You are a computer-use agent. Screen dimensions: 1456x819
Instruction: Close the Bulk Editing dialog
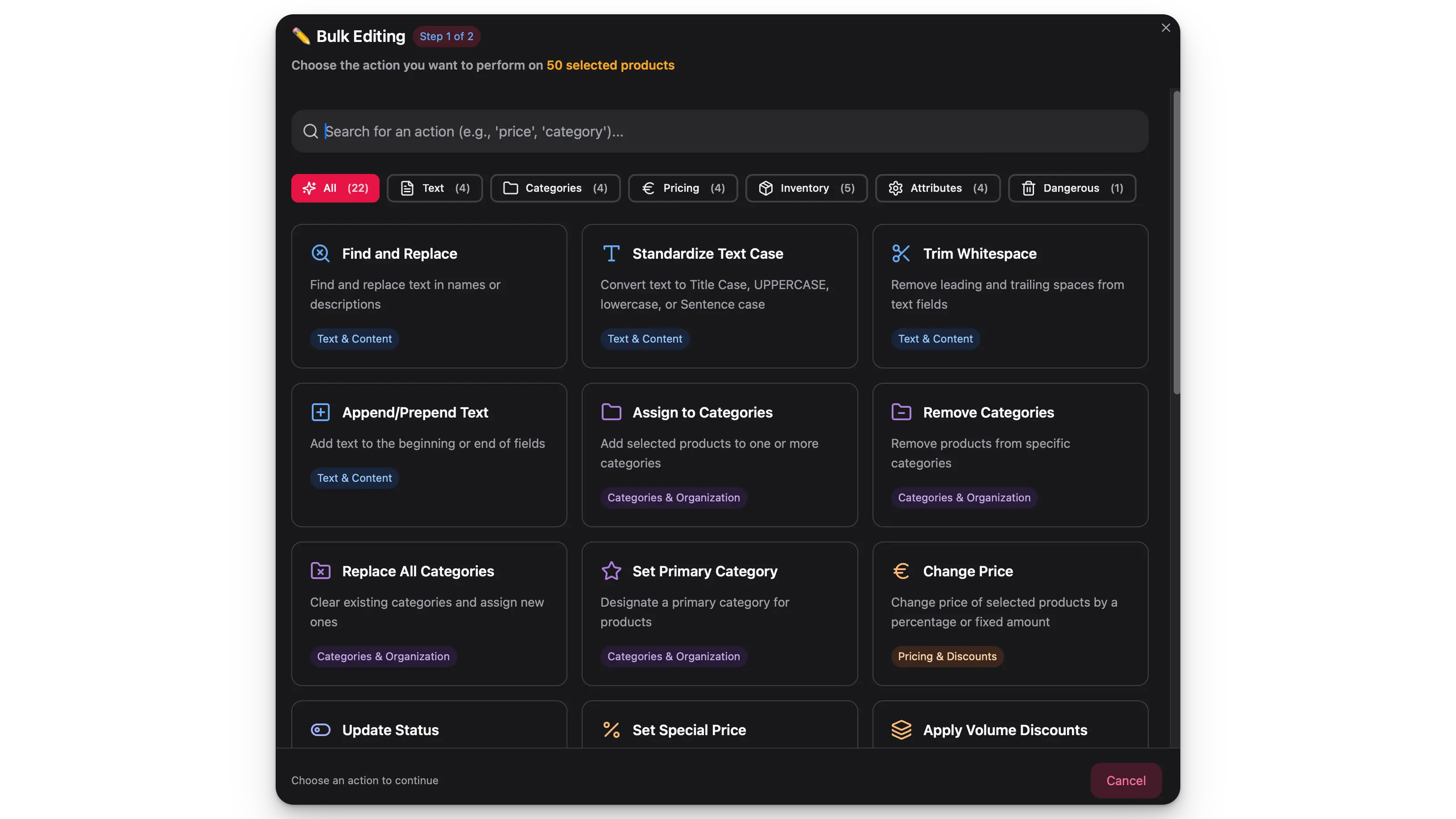click(1166, 28)
